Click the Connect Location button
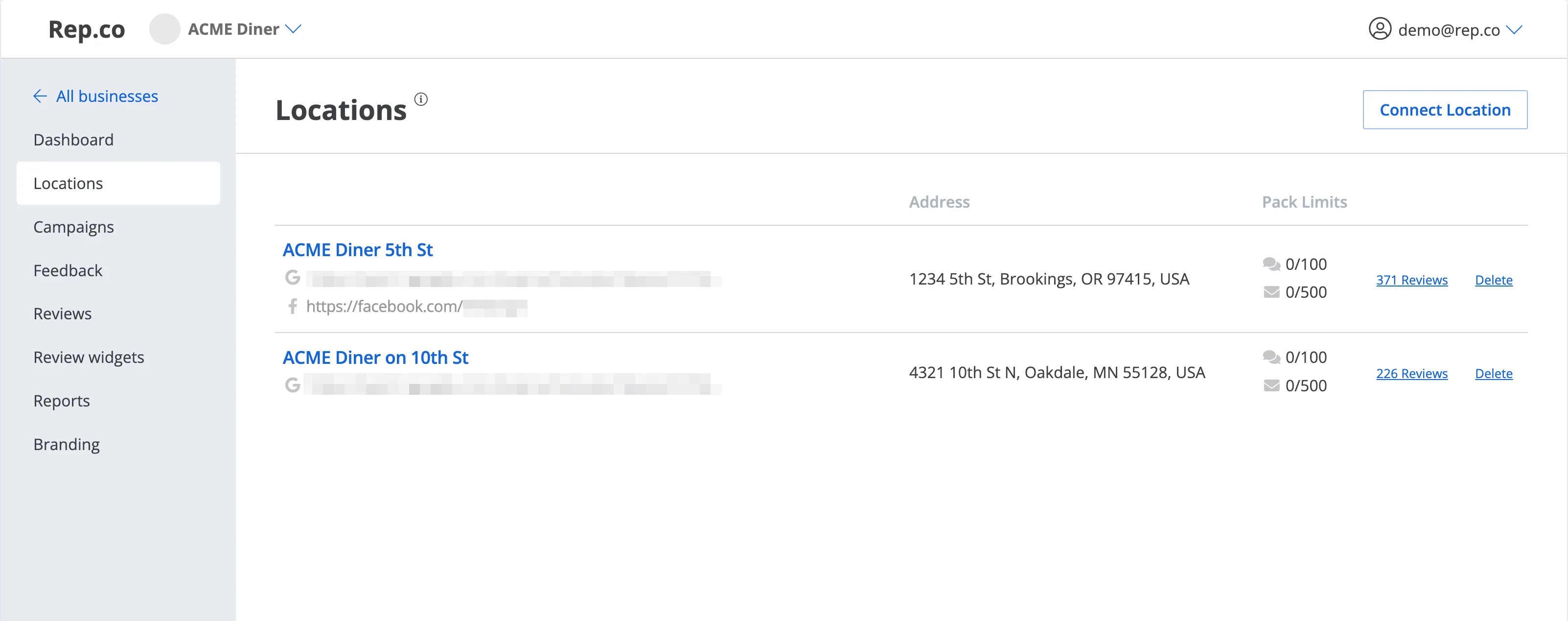 click(x=1445, y=110)
